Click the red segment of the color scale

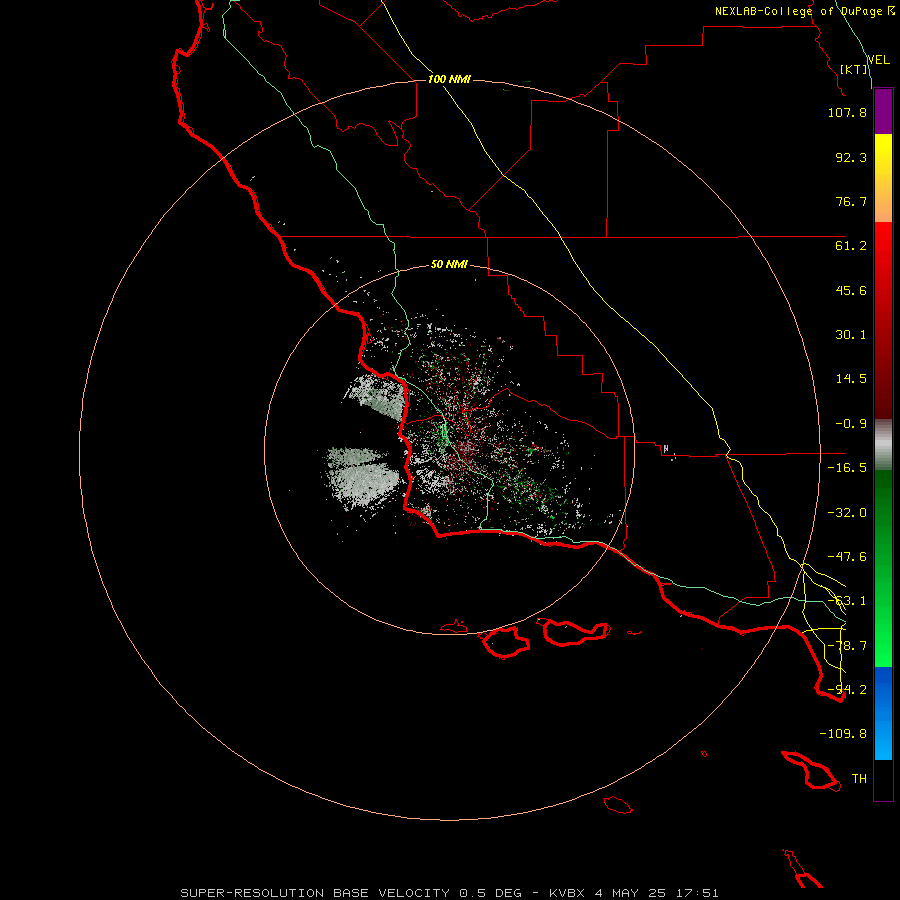[x=883, y=320]
